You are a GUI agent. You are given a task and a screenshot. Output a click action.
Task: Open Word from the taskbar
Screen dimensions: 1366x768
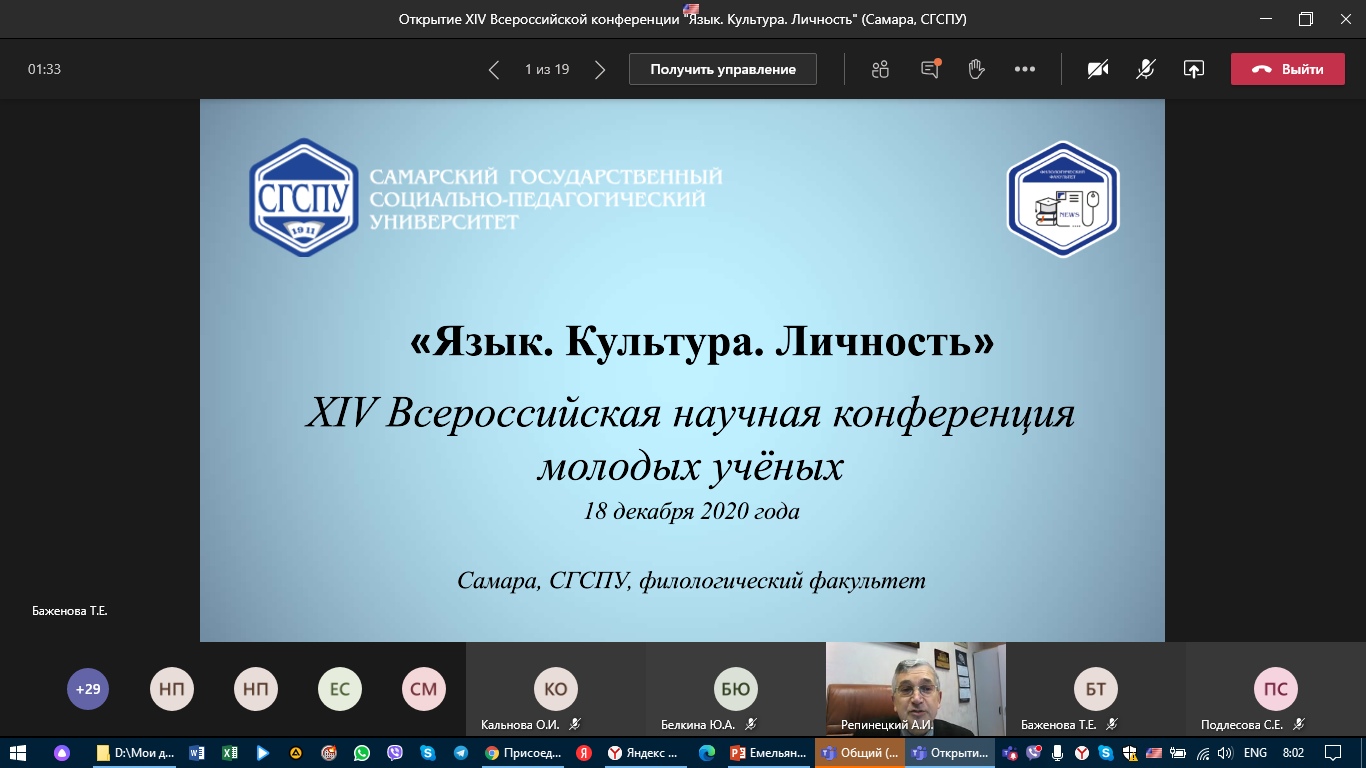click(196, 753)
